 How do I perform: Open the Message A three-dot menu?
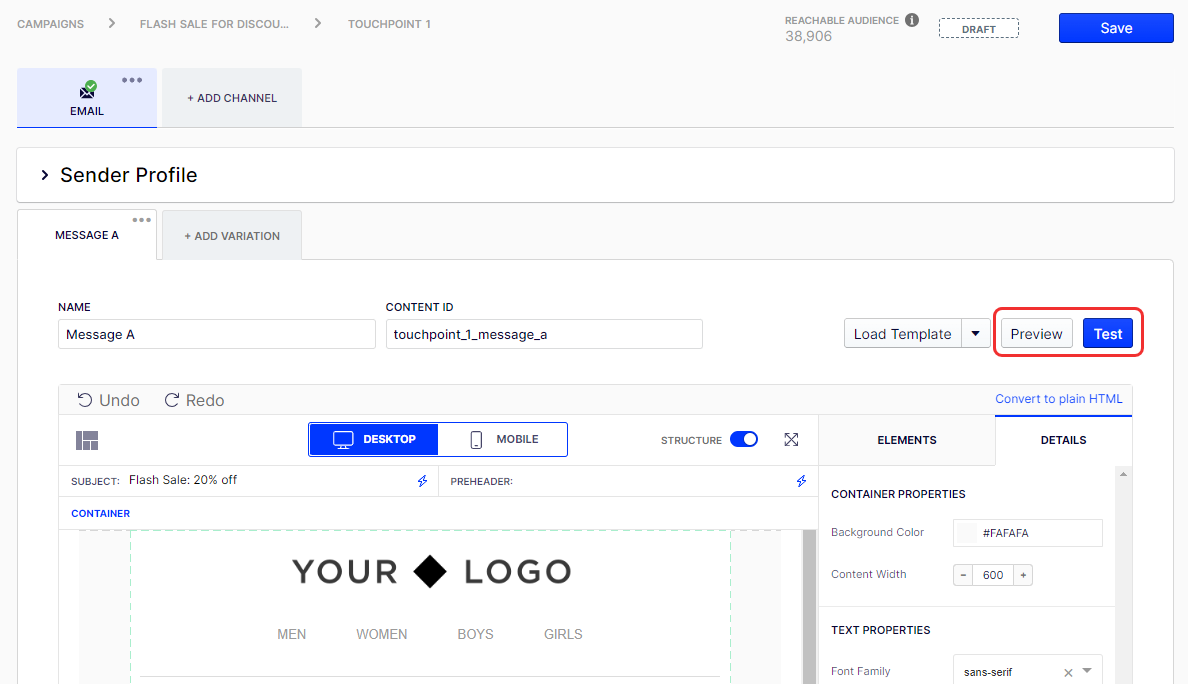pos(142,220)
